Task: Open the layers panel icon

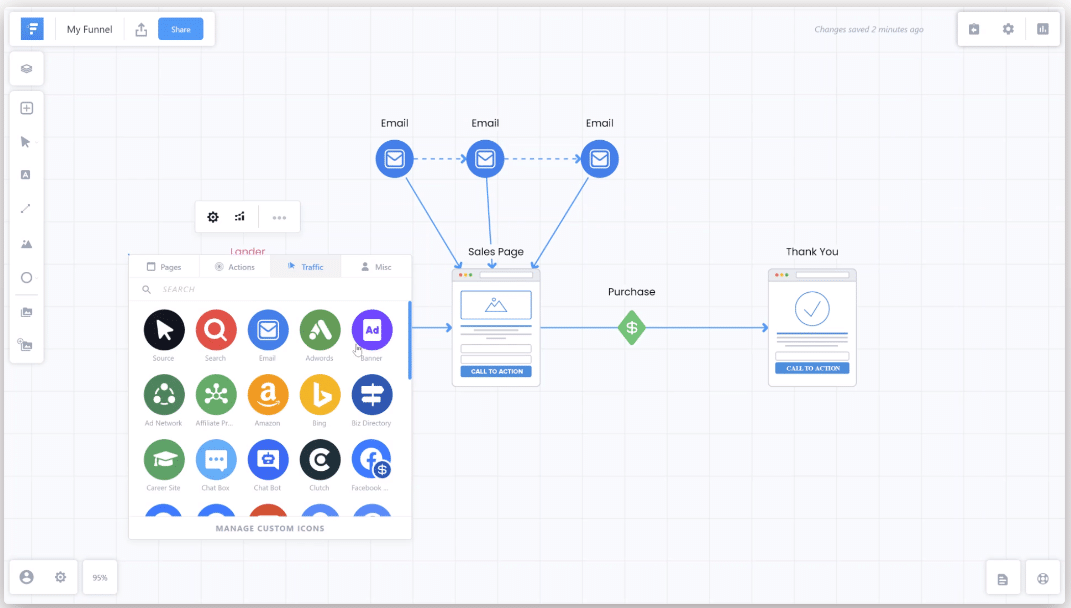Action: coord(26,69)
